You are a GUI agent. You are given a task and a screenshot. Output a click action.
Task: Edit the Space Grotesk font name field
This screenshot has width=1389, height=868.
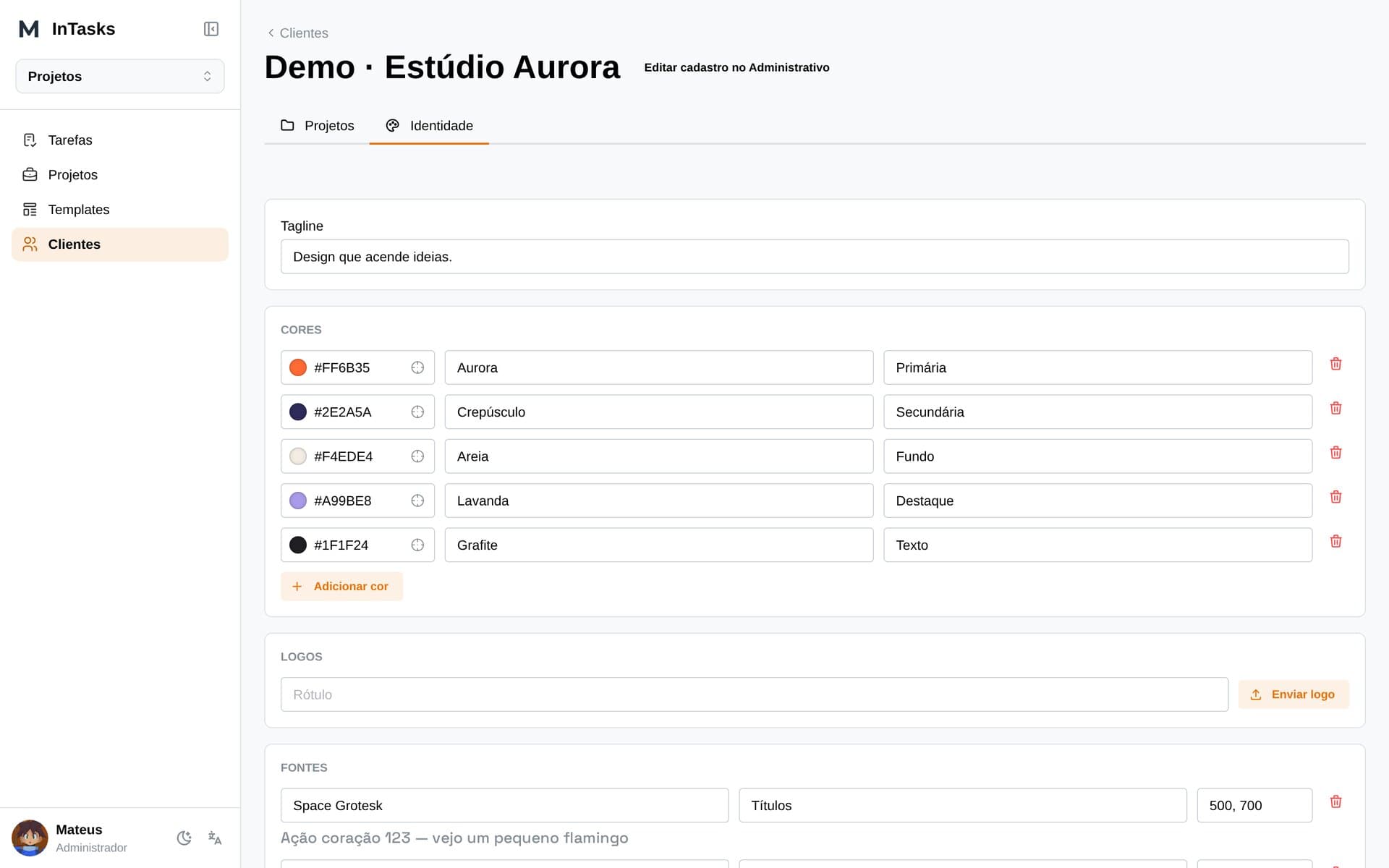point(504,805)
